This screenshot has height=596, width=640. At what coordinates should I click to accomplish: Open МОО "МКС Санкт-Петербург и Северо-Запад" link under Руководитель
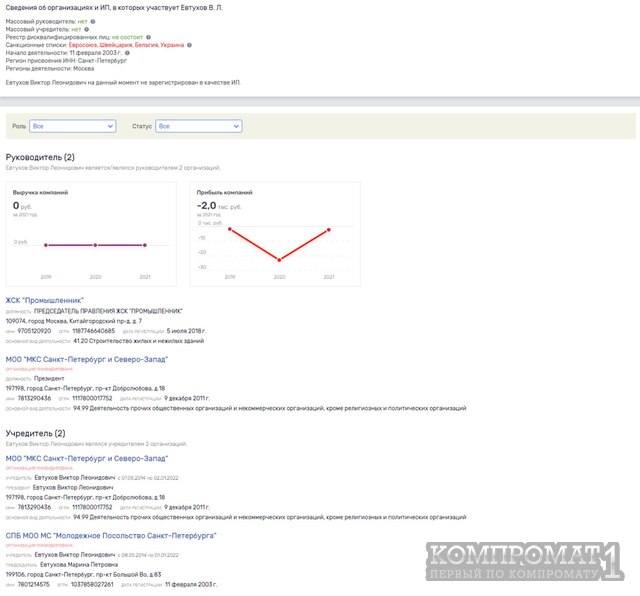87,359
